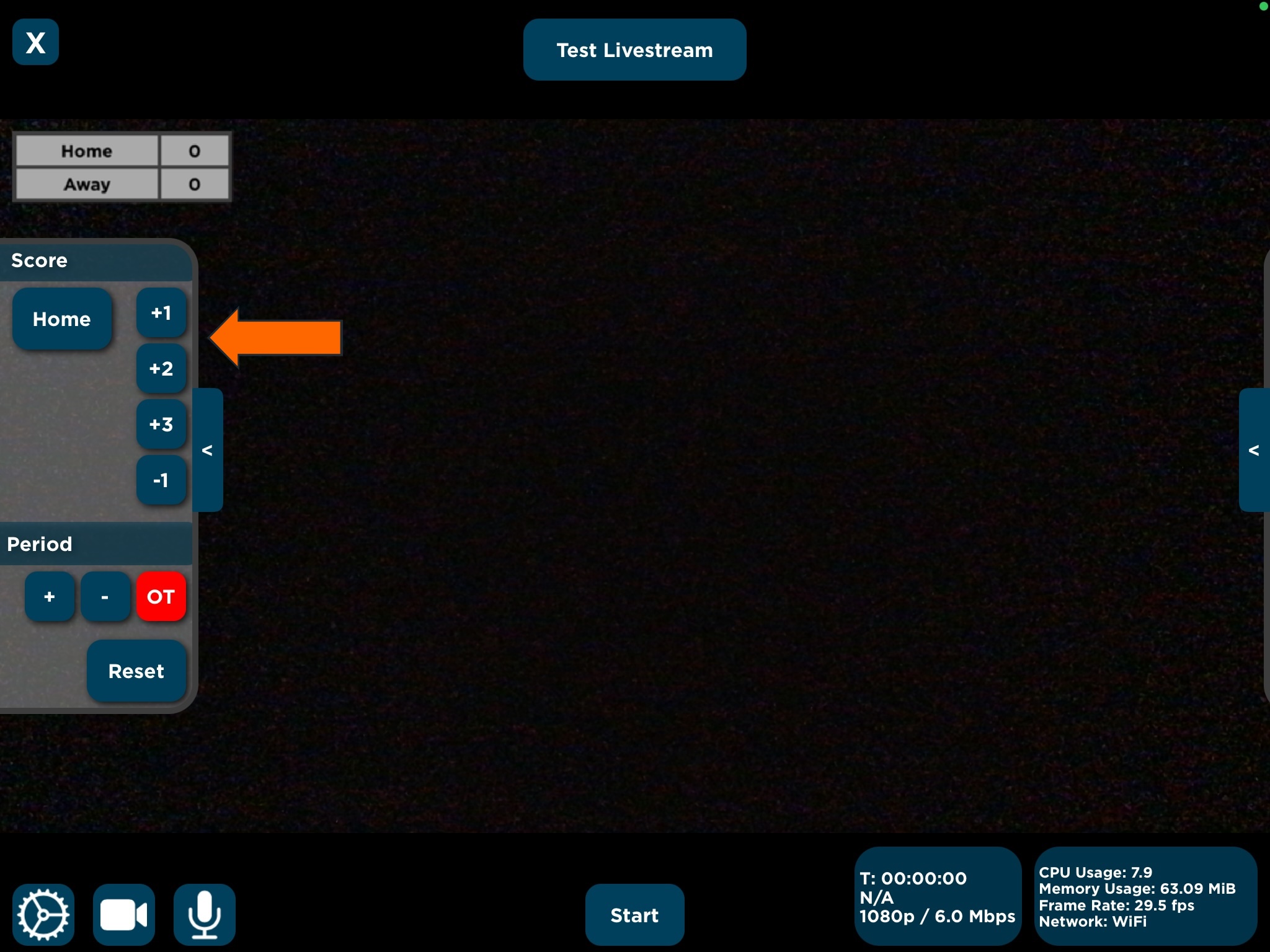Increment the period with the plus stepper
This screenshot has width=1270, height=952.
50,596
